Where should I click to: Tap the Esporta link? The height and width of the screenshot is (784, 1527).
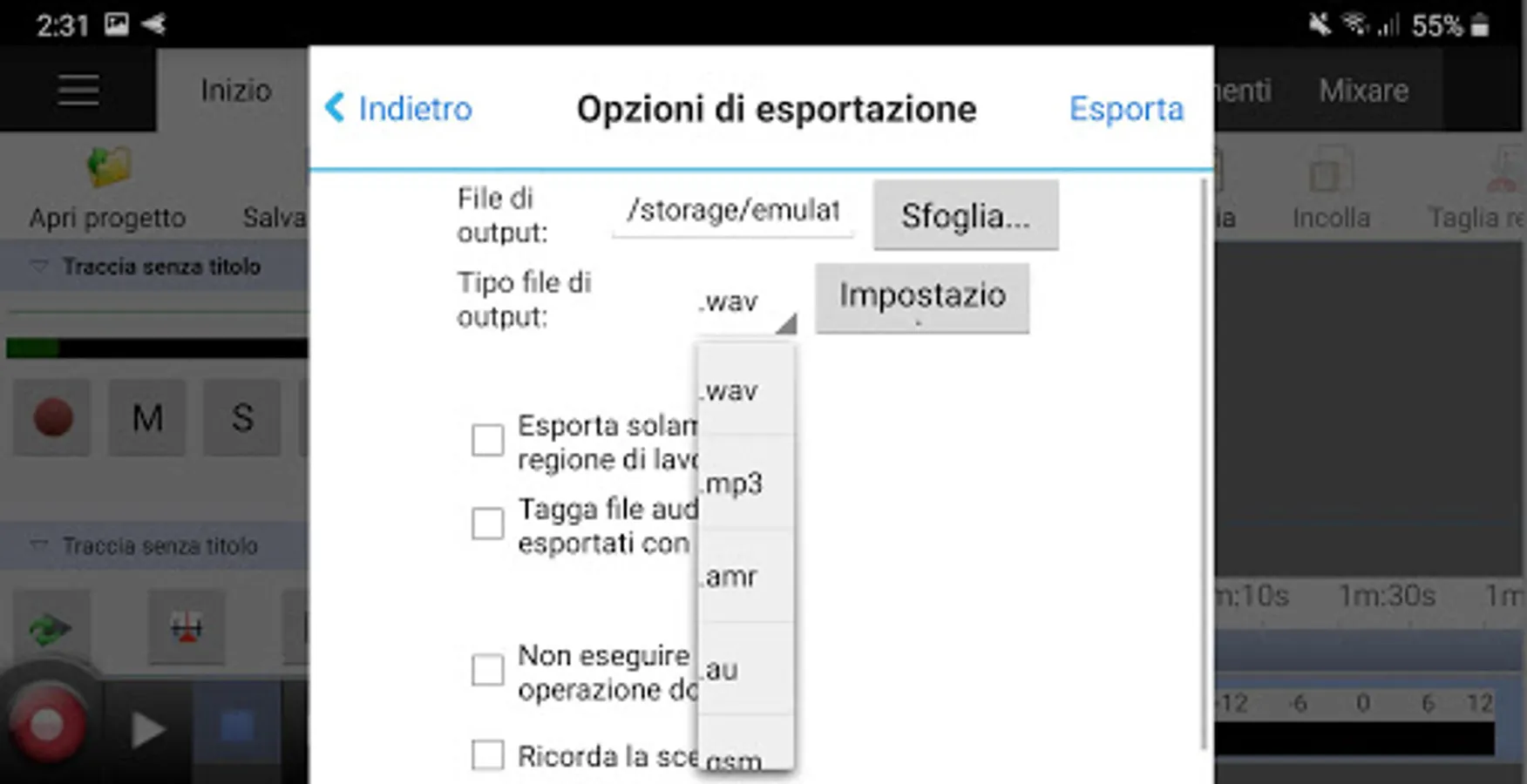pos(1126,109)
